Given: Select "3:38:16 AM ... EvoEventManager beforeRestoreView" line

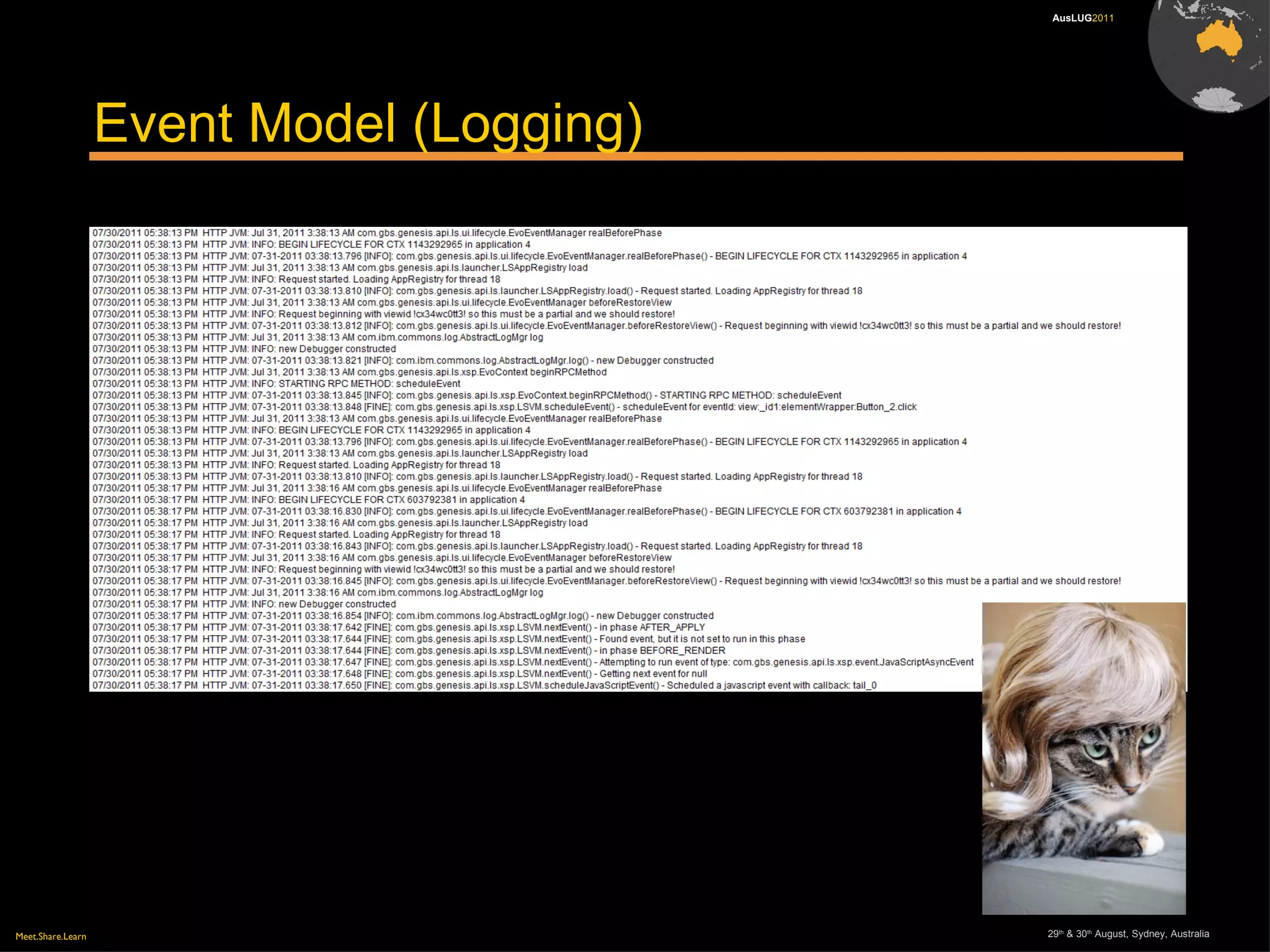Looking at the screenshot, I should (382, 558).
